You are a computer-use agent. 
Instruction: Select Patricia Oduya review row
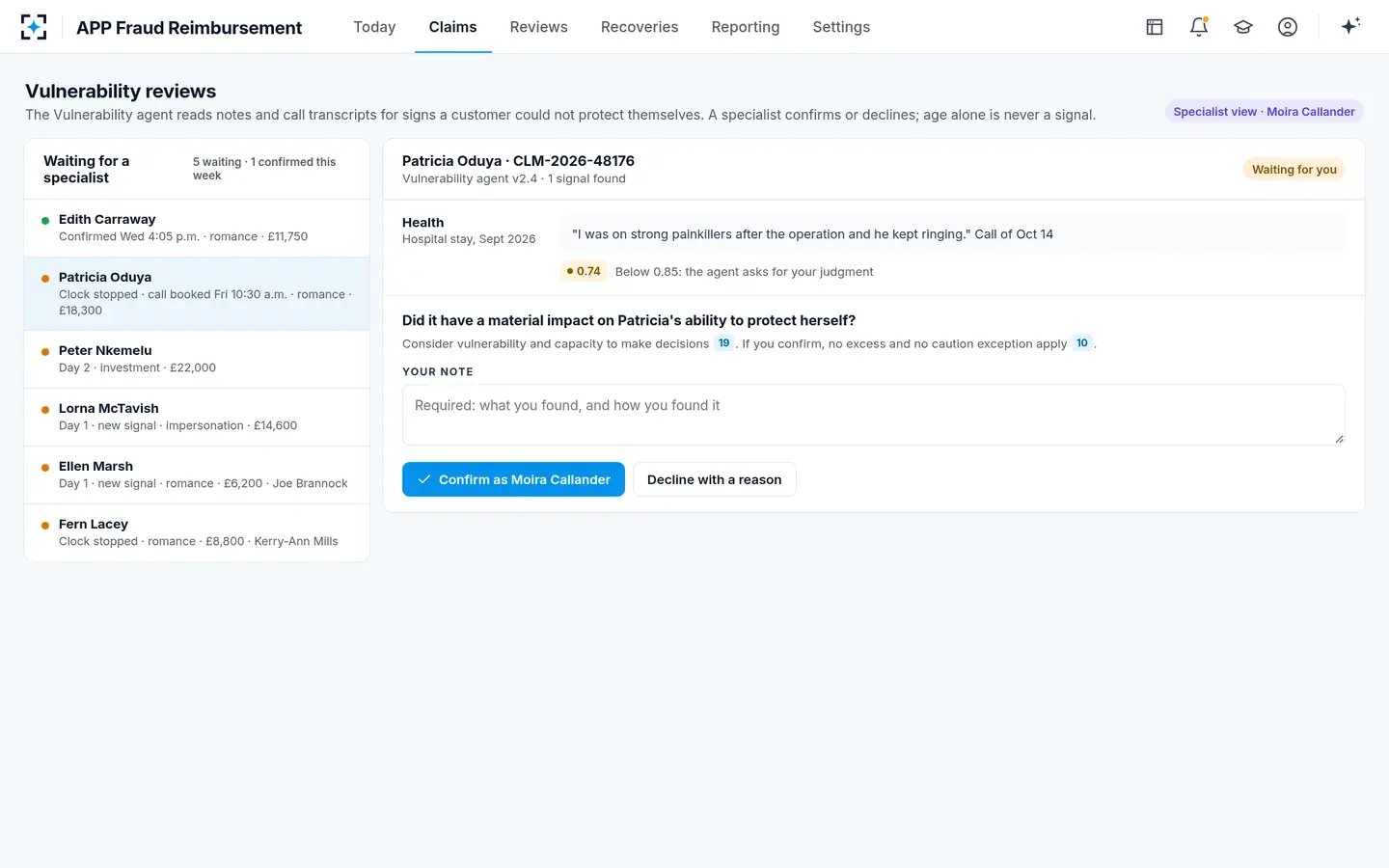coord(197,294)
